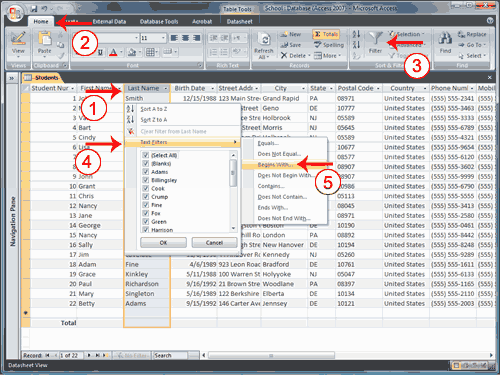
Task: Open the External Data tab
Action: [109, 21]
